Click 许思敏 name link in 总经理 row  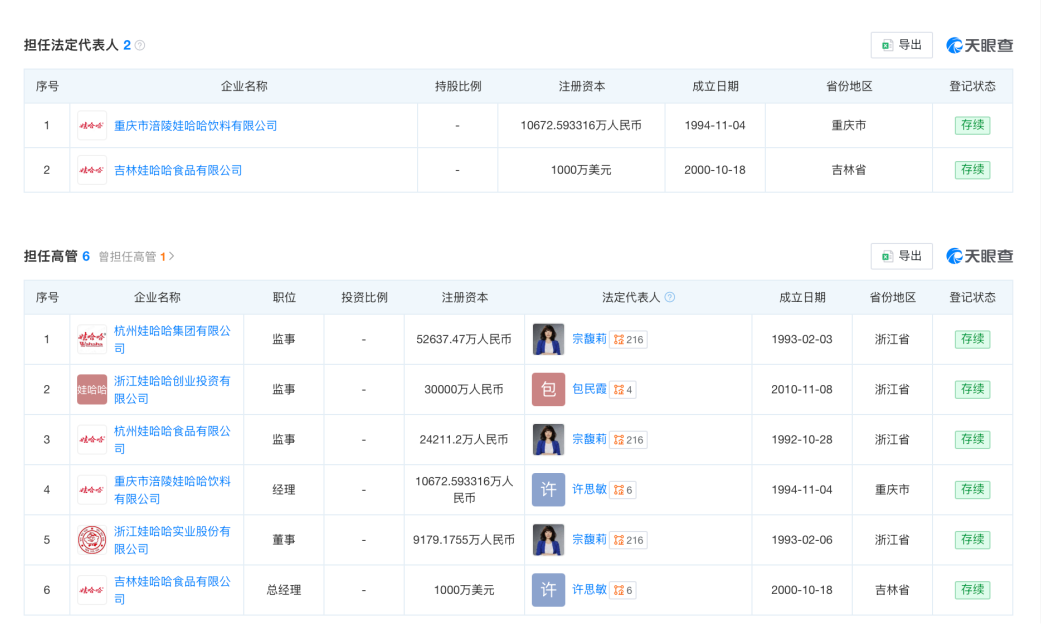pyautogui.click(x=589, y=590)
